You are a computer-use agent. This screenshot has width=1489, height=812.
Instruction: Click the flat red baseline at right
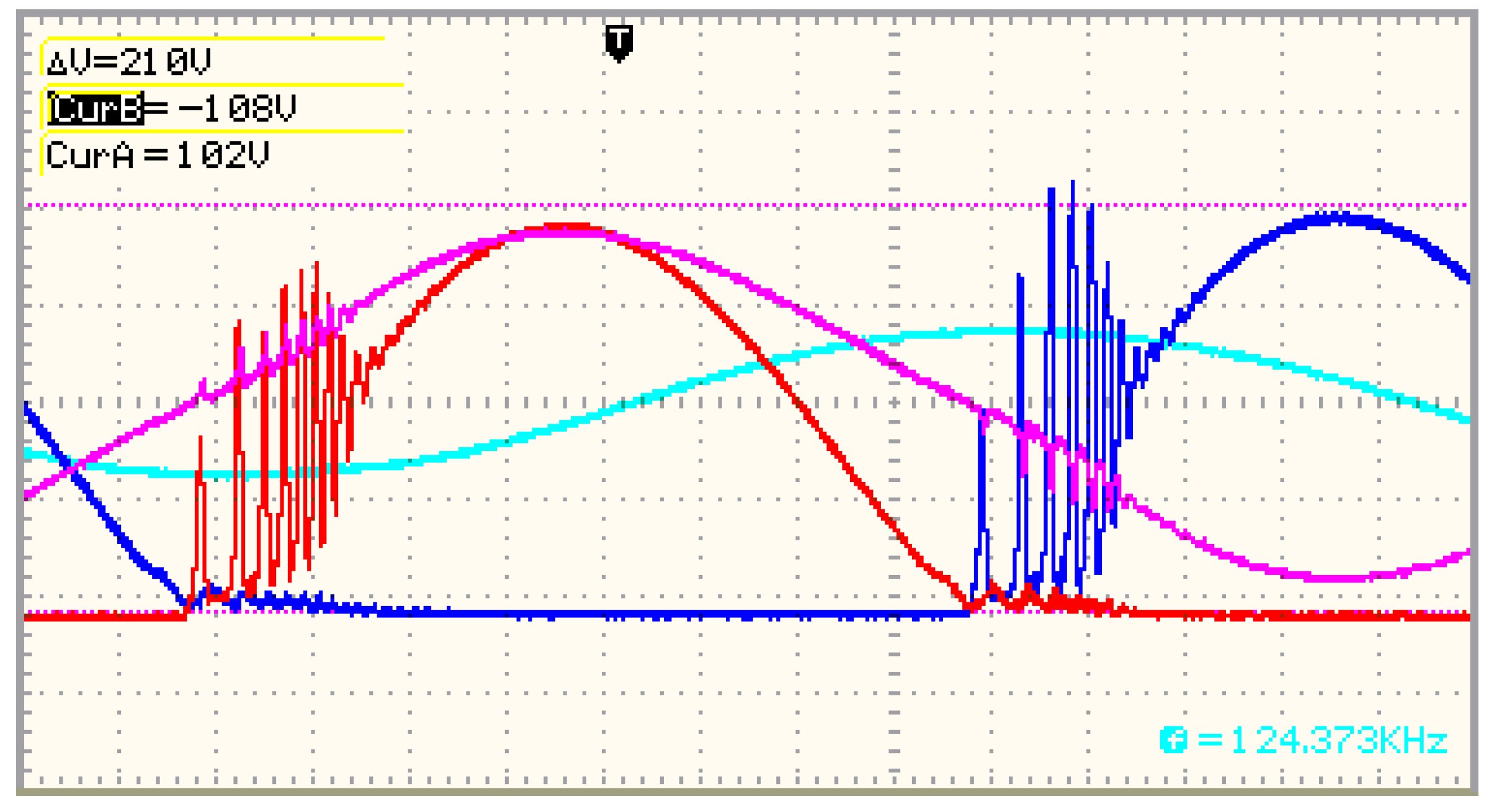(x=1303, y=615)
